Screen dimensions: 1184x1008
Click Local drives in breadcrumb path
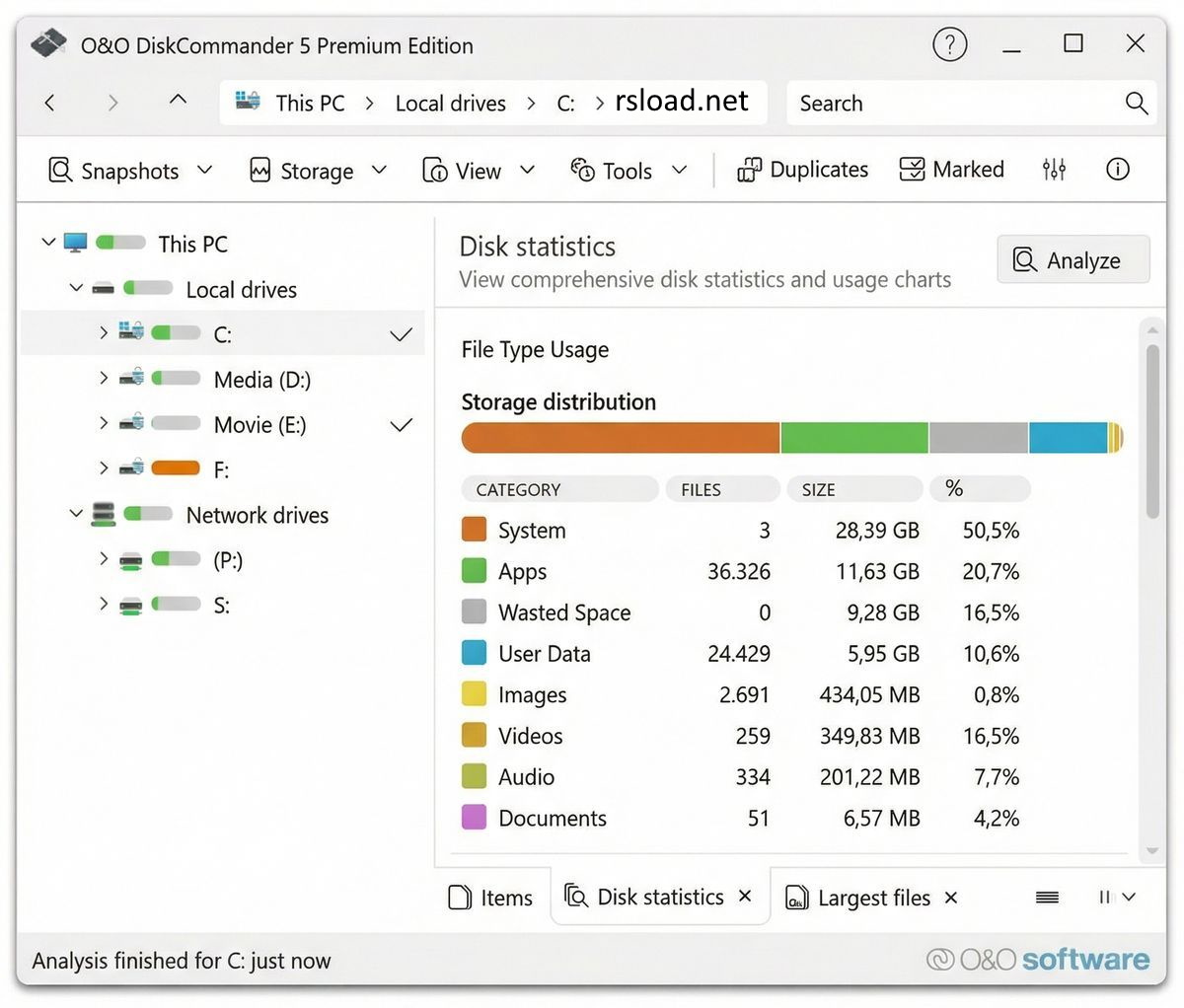(450, 104)
